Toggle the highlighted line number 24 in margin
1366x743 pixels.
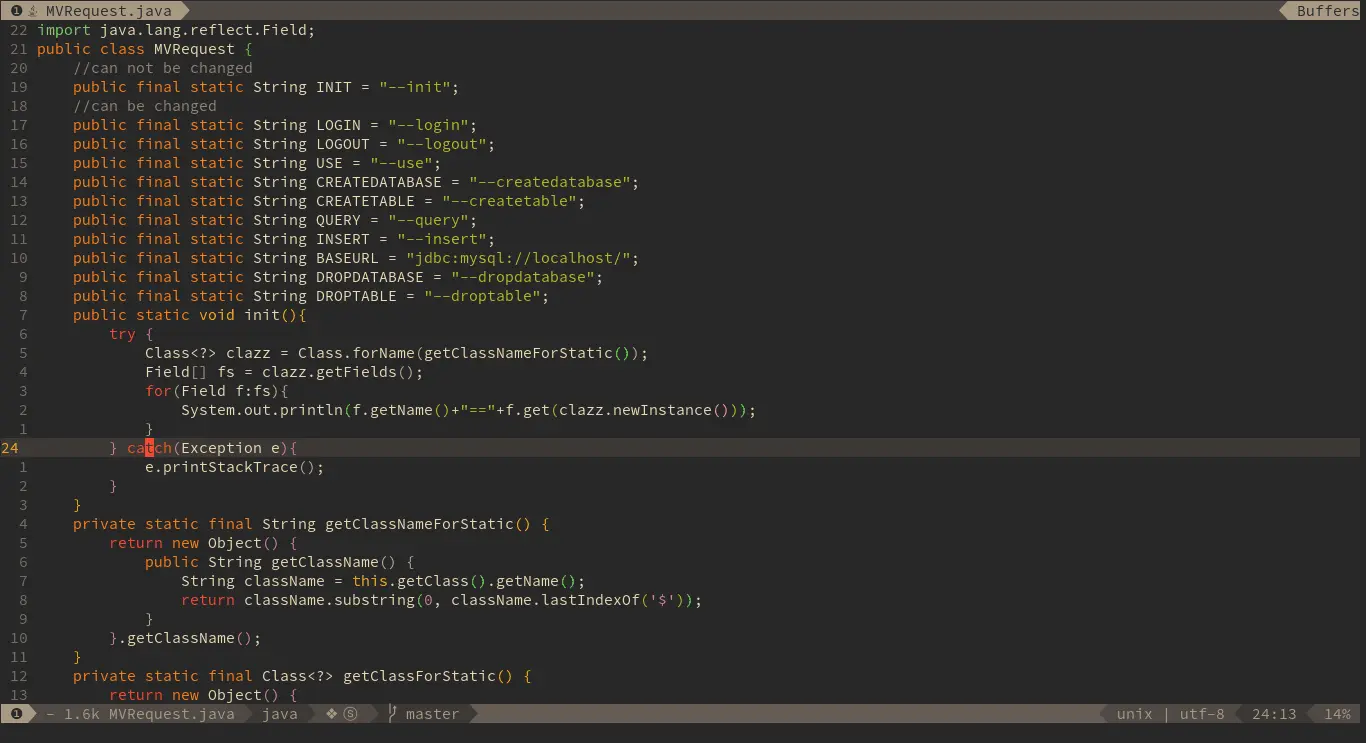point(11,448)
